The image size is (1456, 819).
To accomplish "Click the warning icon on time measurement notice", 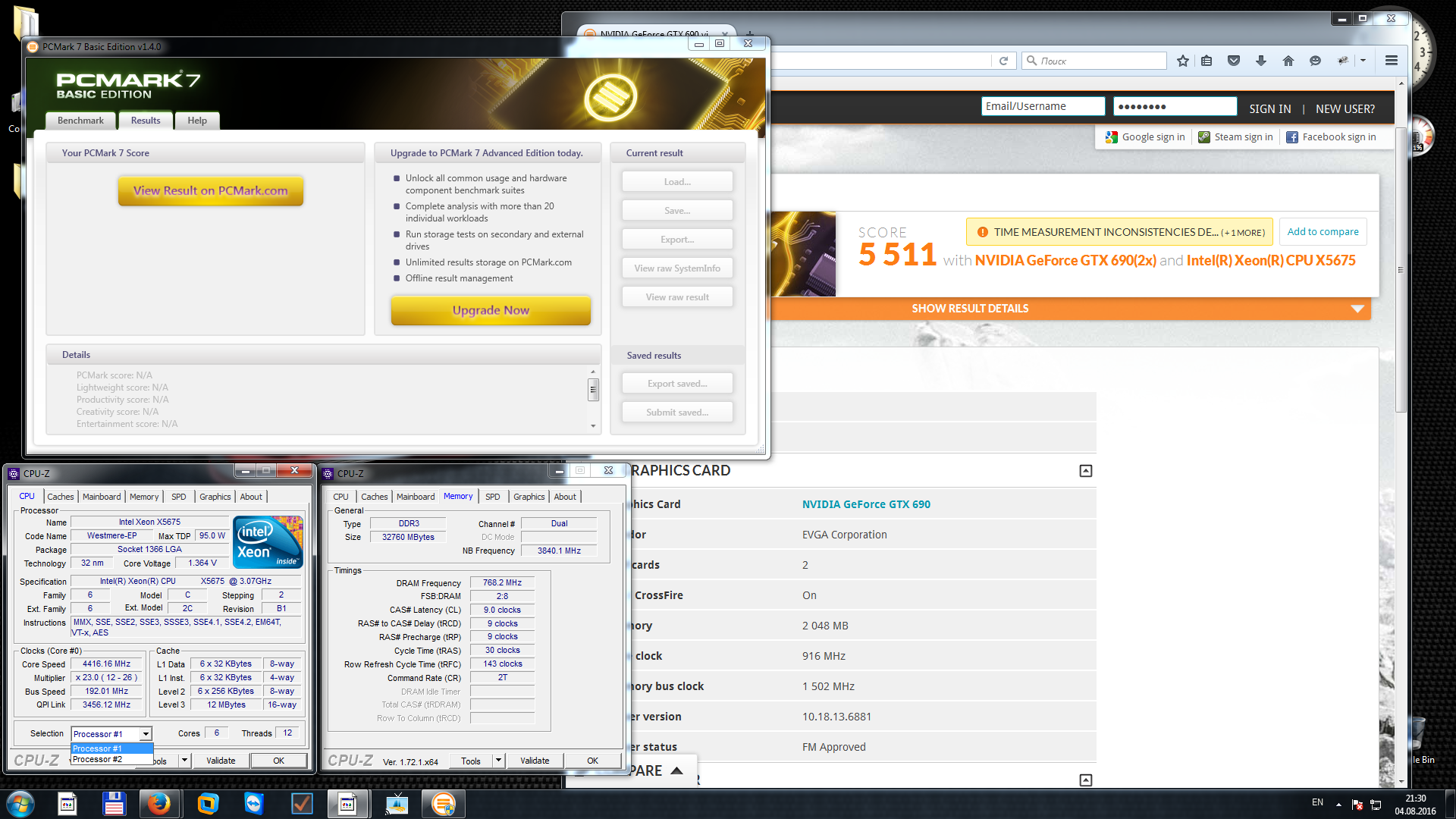I will 983,232.
